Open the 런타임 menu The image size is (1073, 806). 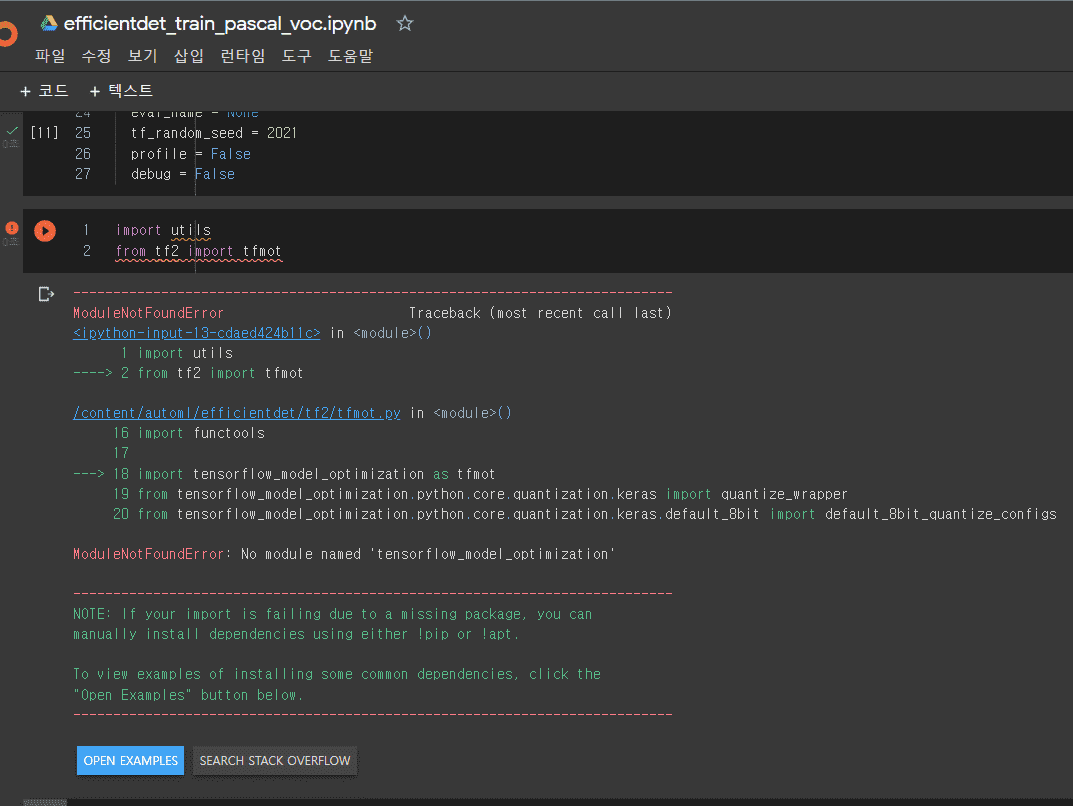click(x=243, y=56)
